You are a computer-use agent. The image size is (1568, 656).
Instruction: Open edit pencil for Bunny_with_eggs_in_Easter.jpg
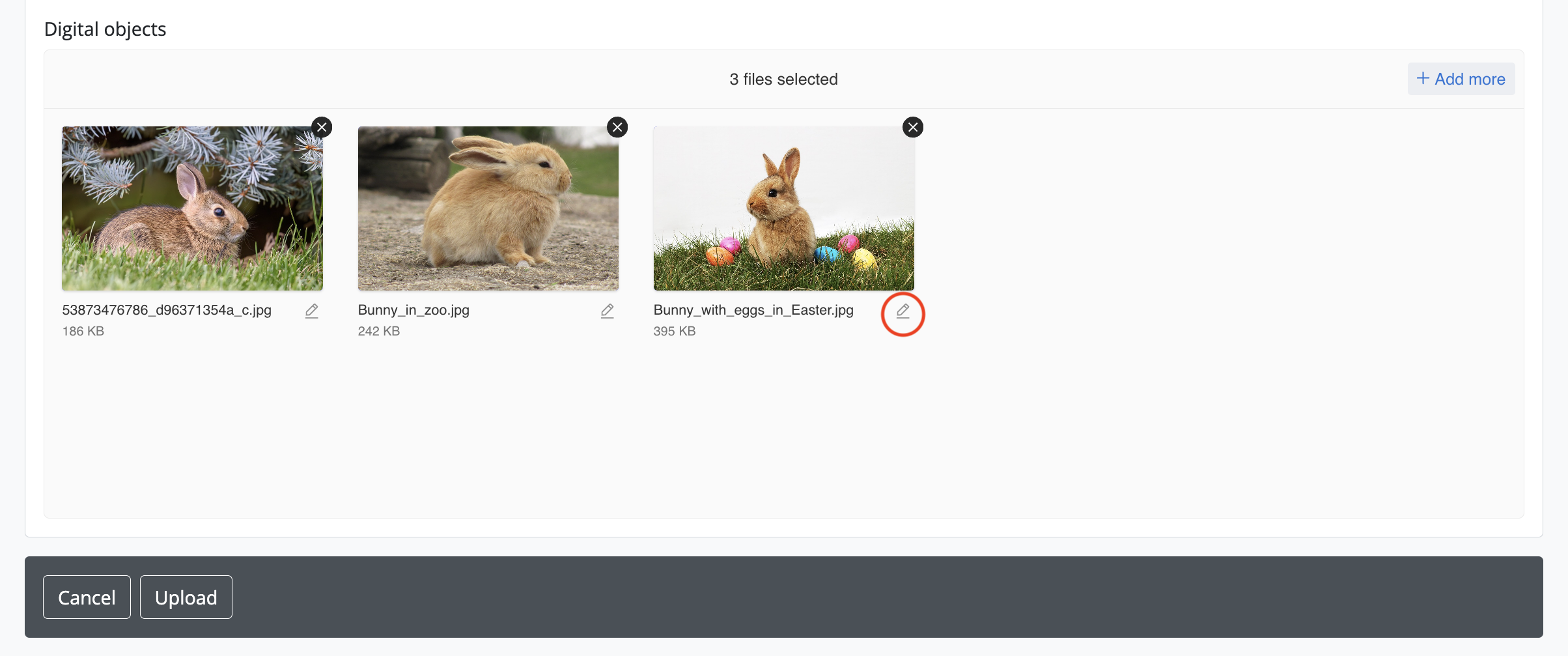[903, 311]
